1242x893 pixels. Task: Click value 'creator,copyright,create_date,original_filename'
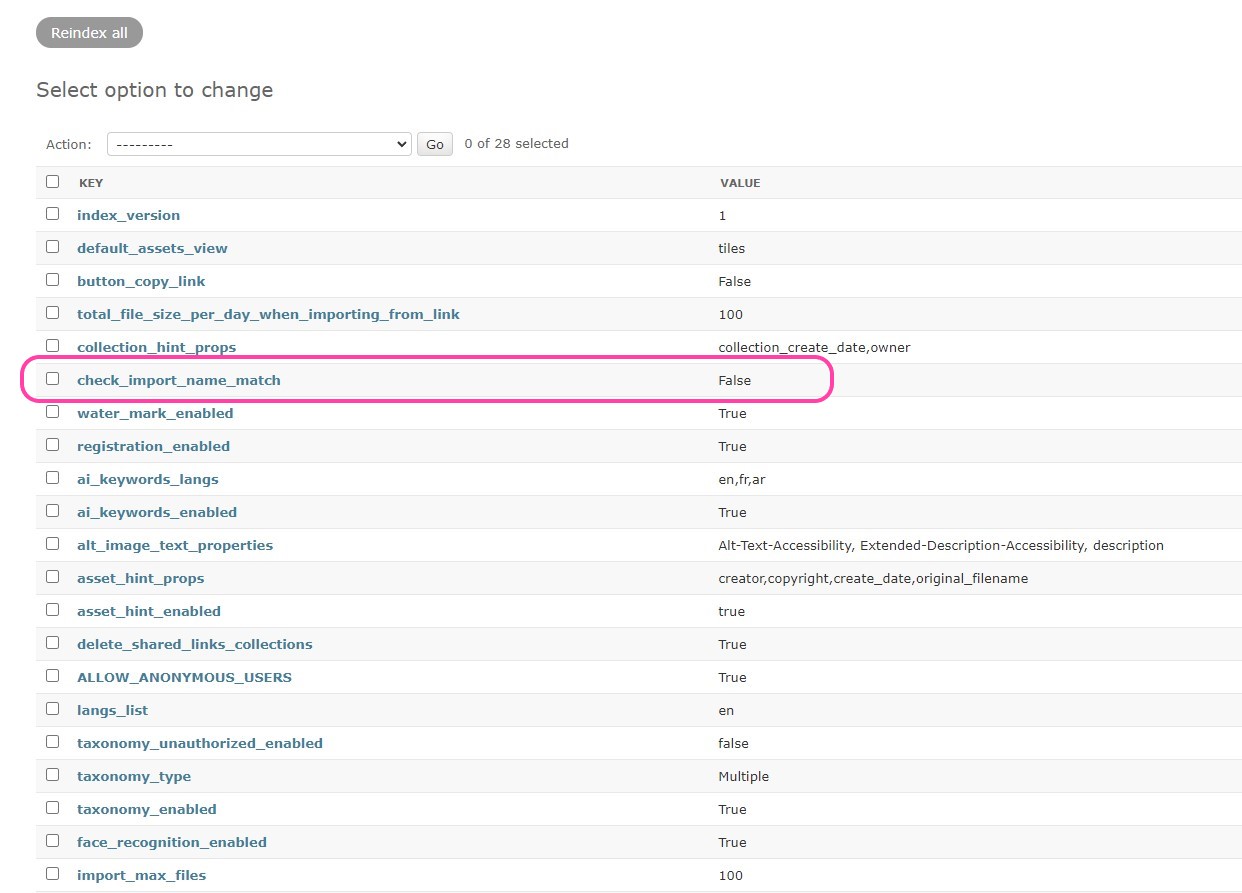click(x=873, y=578)
